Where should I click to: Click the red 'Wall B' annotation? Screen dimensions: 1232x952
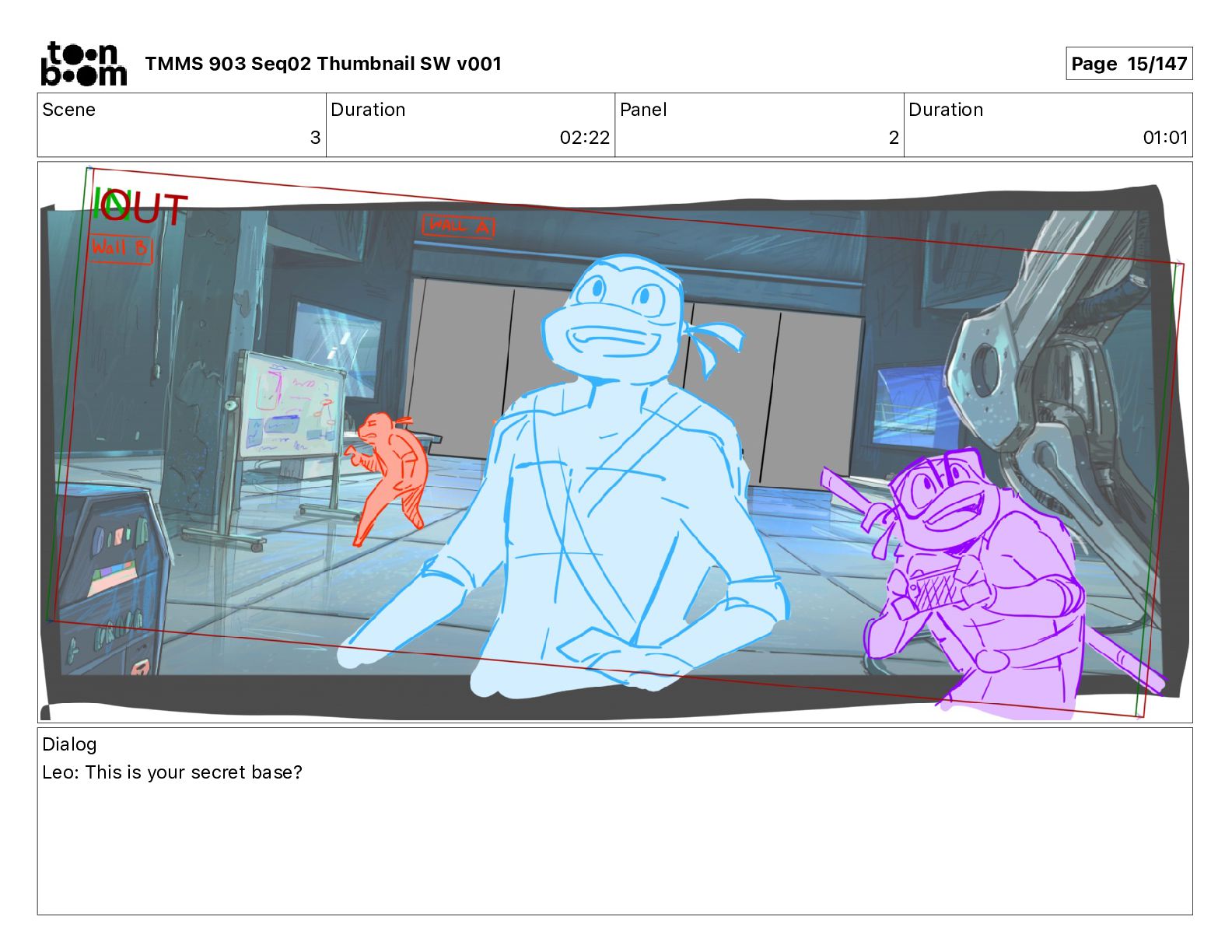click(x=120, y=249)
